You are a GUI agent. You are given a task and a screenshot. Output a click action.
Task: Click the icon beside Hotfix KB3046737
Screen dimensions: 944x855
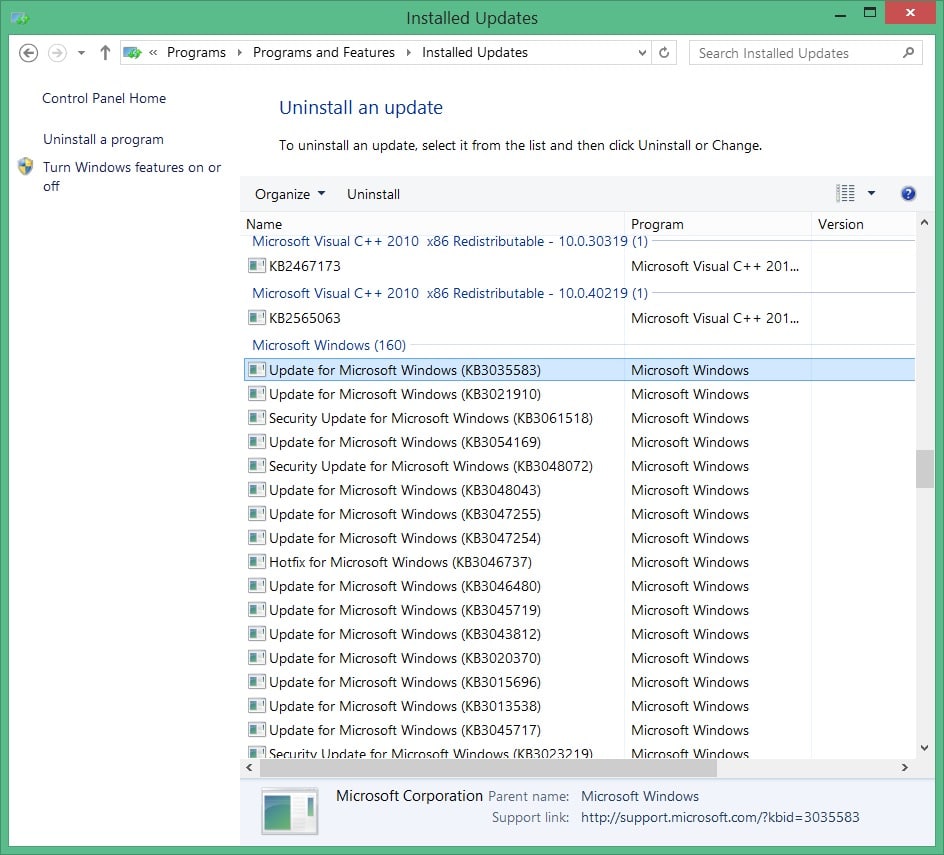tap(257, 562)
